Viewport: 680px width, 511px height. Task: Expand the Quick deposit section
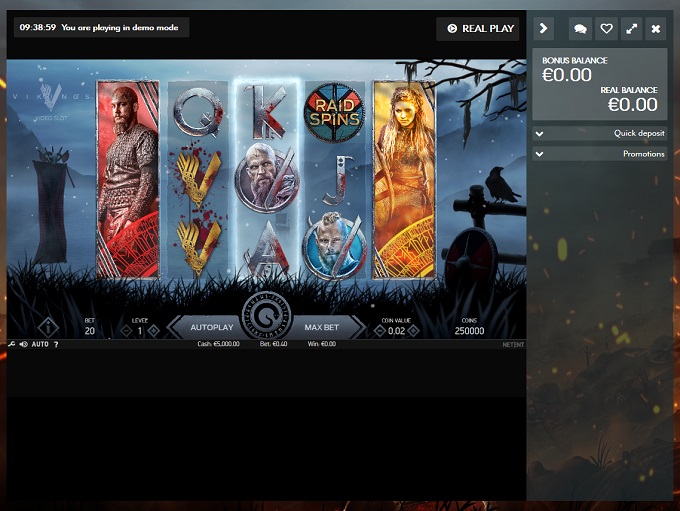(600, 134)
